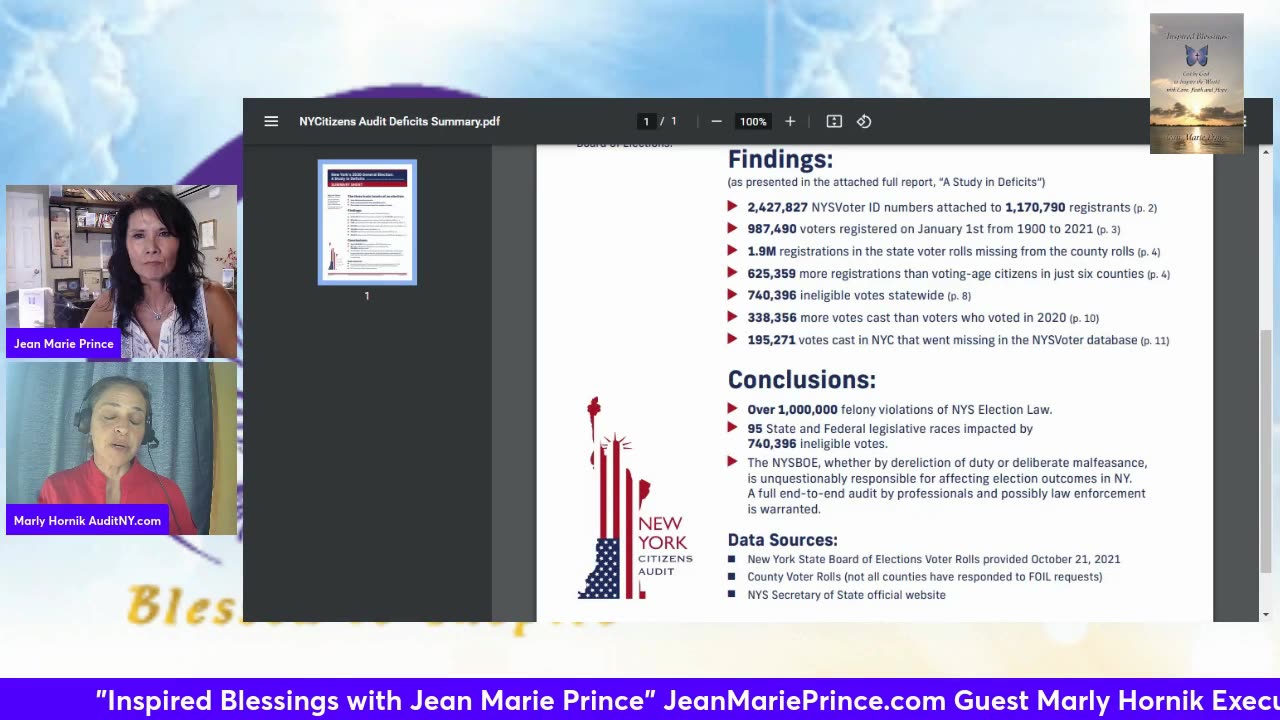Click the Conclusions heading
Image resolution: width=1280 pixels, height=720 pixels.
pyautogui.click(x=802, y=380)
